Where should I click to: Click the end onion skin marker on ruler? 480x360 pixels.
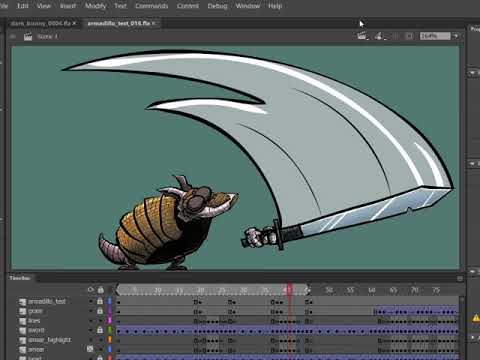tap(308, 290)
